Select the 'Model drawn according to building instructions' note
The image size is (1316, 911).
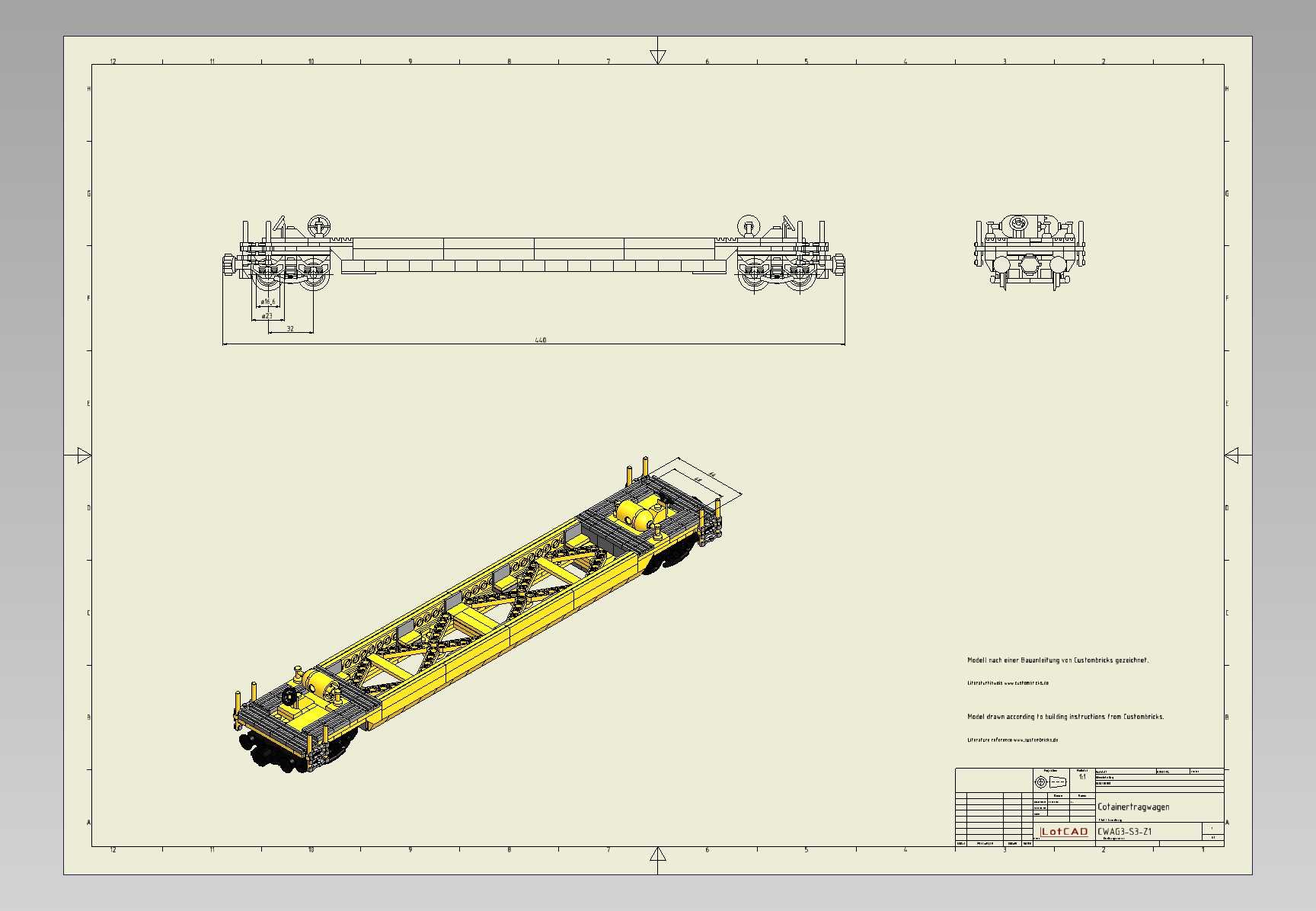pos(1065,717)
